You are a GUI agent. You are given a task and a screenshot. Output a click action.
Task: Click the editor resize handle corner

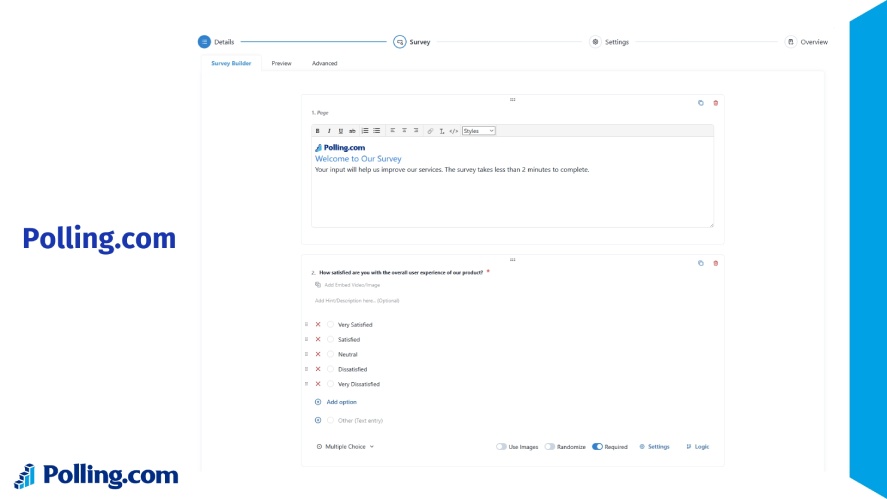711,225
